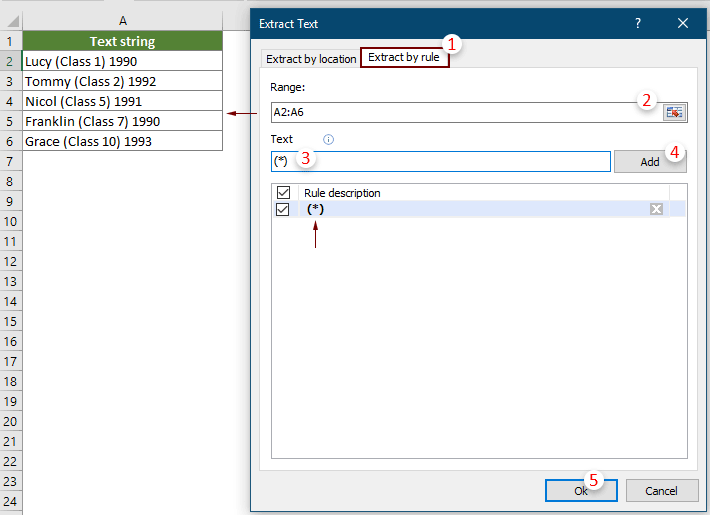Delete the (*) rule with X icon
This screenshot has width=710, height=515.
click(656, 209)
